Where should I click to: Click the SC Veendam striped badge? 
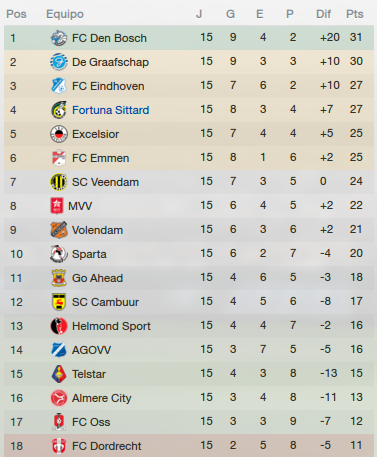59,182
